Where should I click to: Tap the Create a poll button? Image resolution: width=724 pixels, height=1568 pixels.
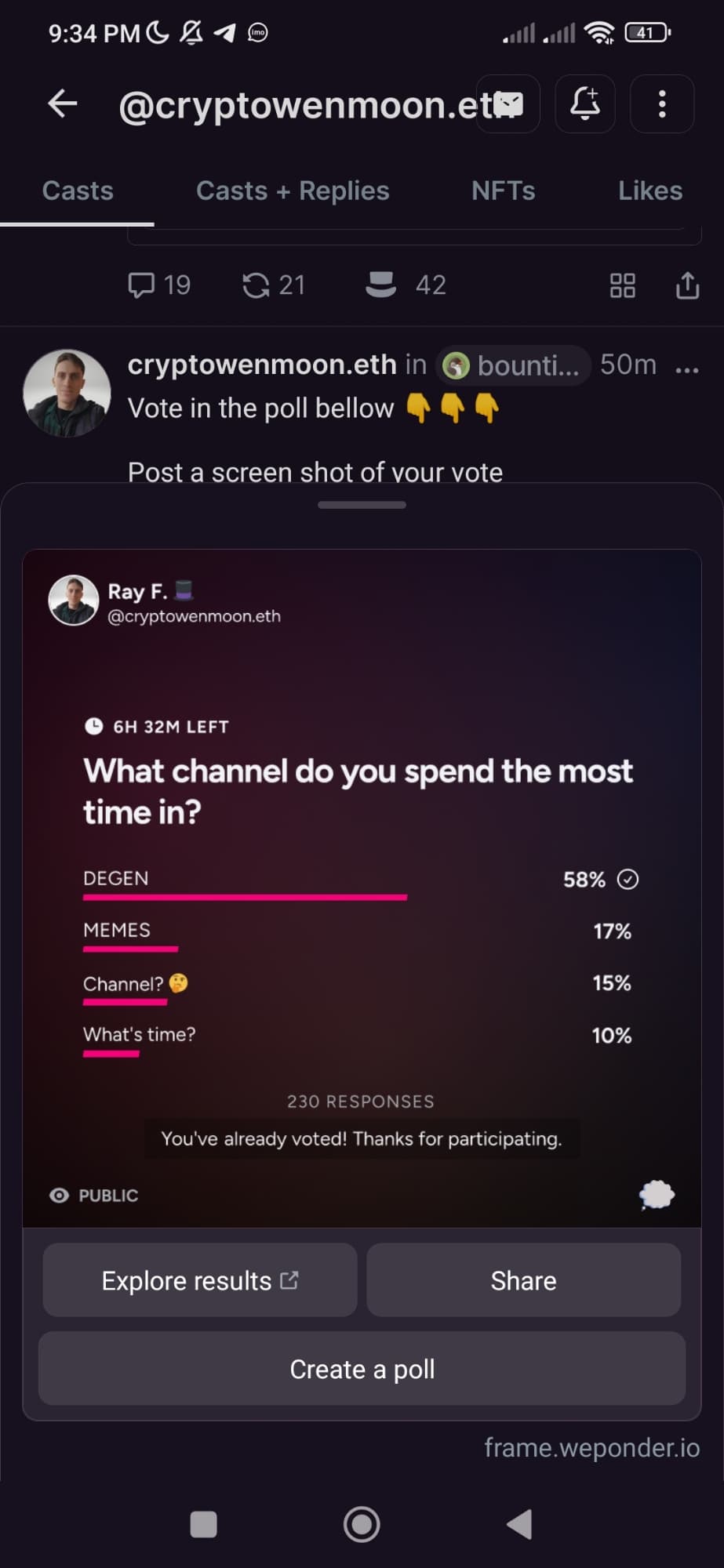point(362,1369)
